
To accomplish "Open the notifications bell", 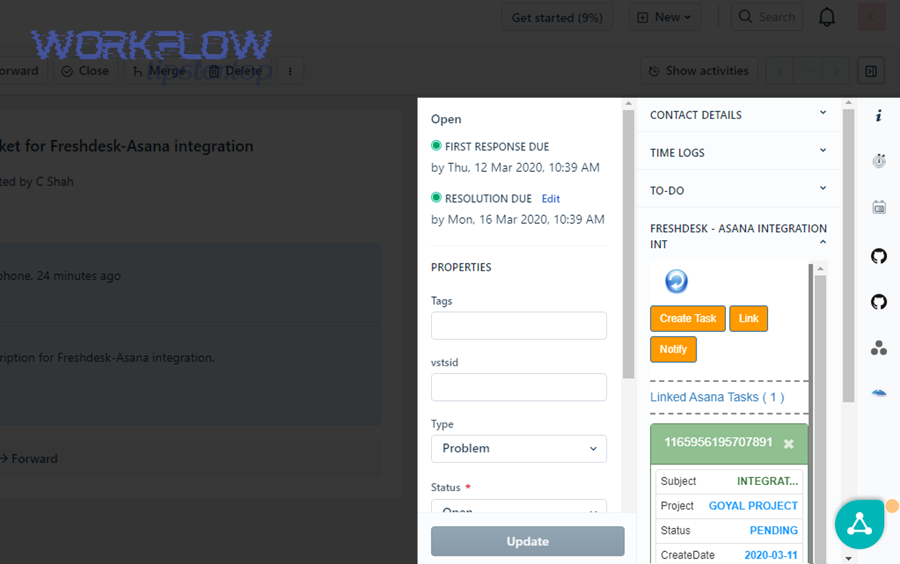I will 827,17.
